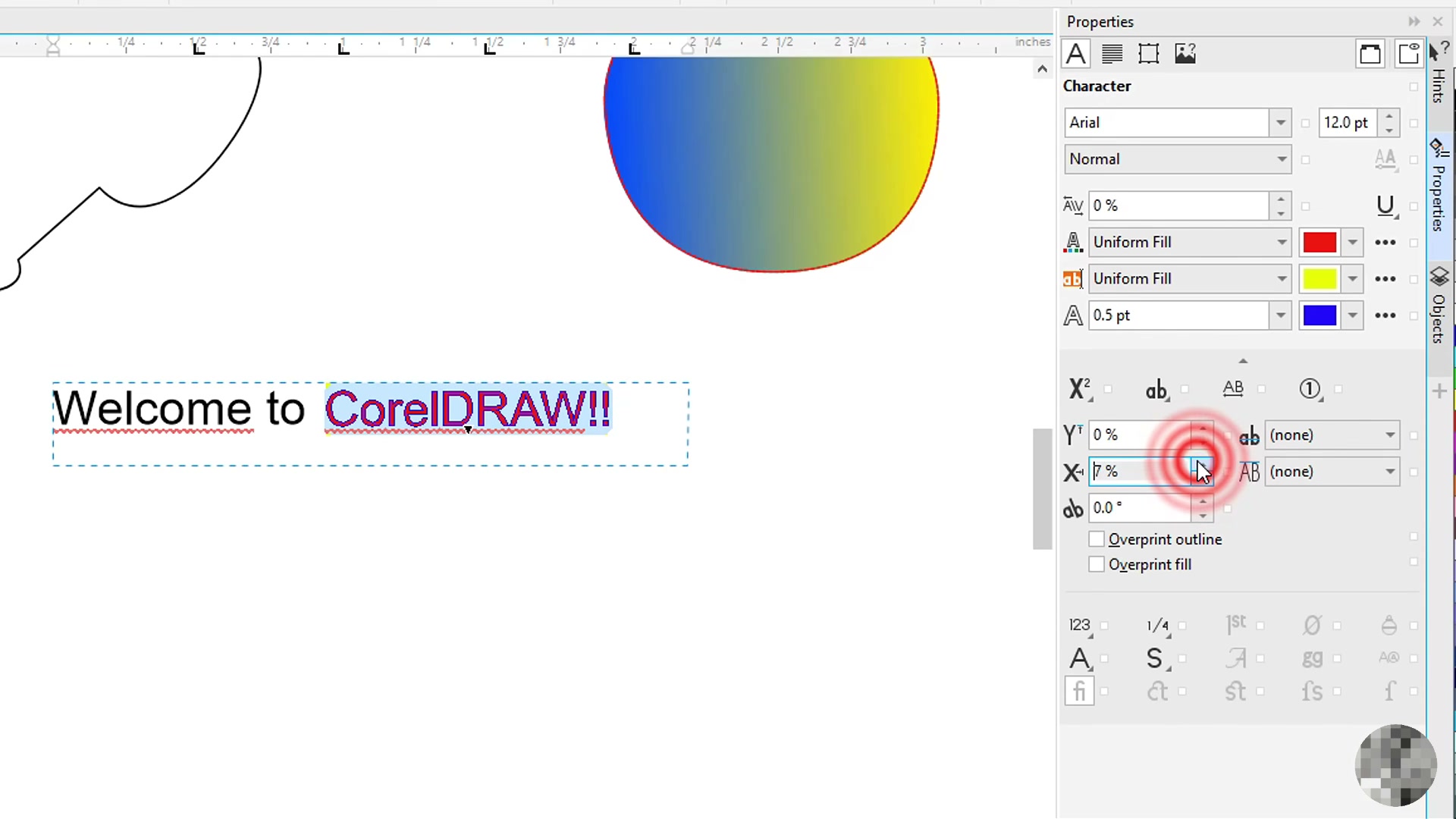The width and height of the screenshot is (1456, 819).
Task: Collapse the Properties docker with double arrows
Action: click(1414, 22)
